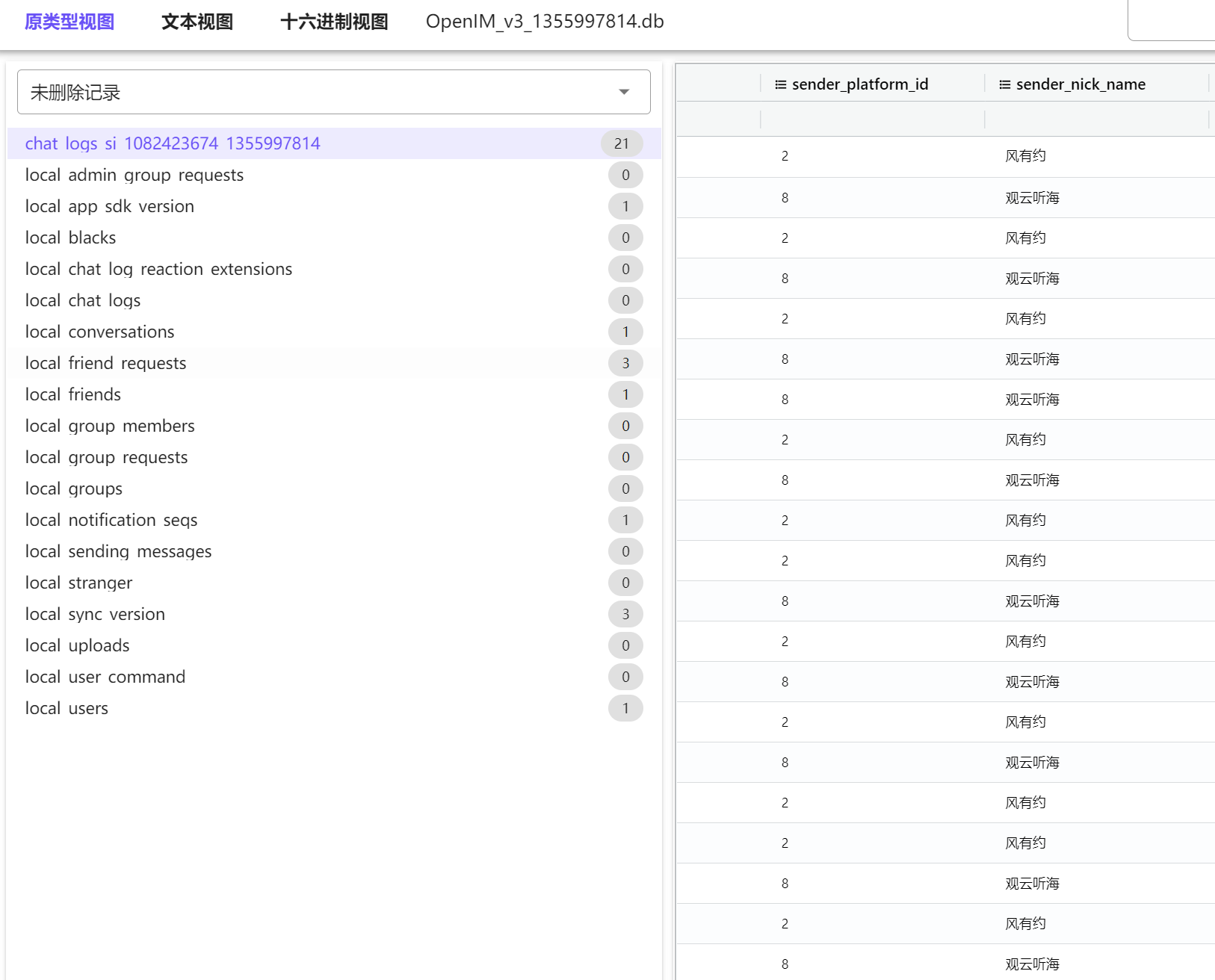The image size is (1215, 980).
Task: Click the 21 count badge for chat logs
Action: coord(622,143)
